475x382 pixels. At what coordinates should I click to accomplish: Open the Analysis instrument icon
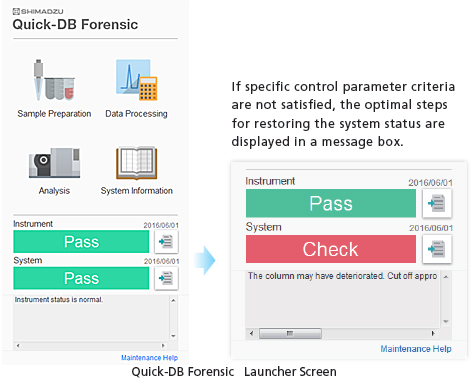[54, 163]
